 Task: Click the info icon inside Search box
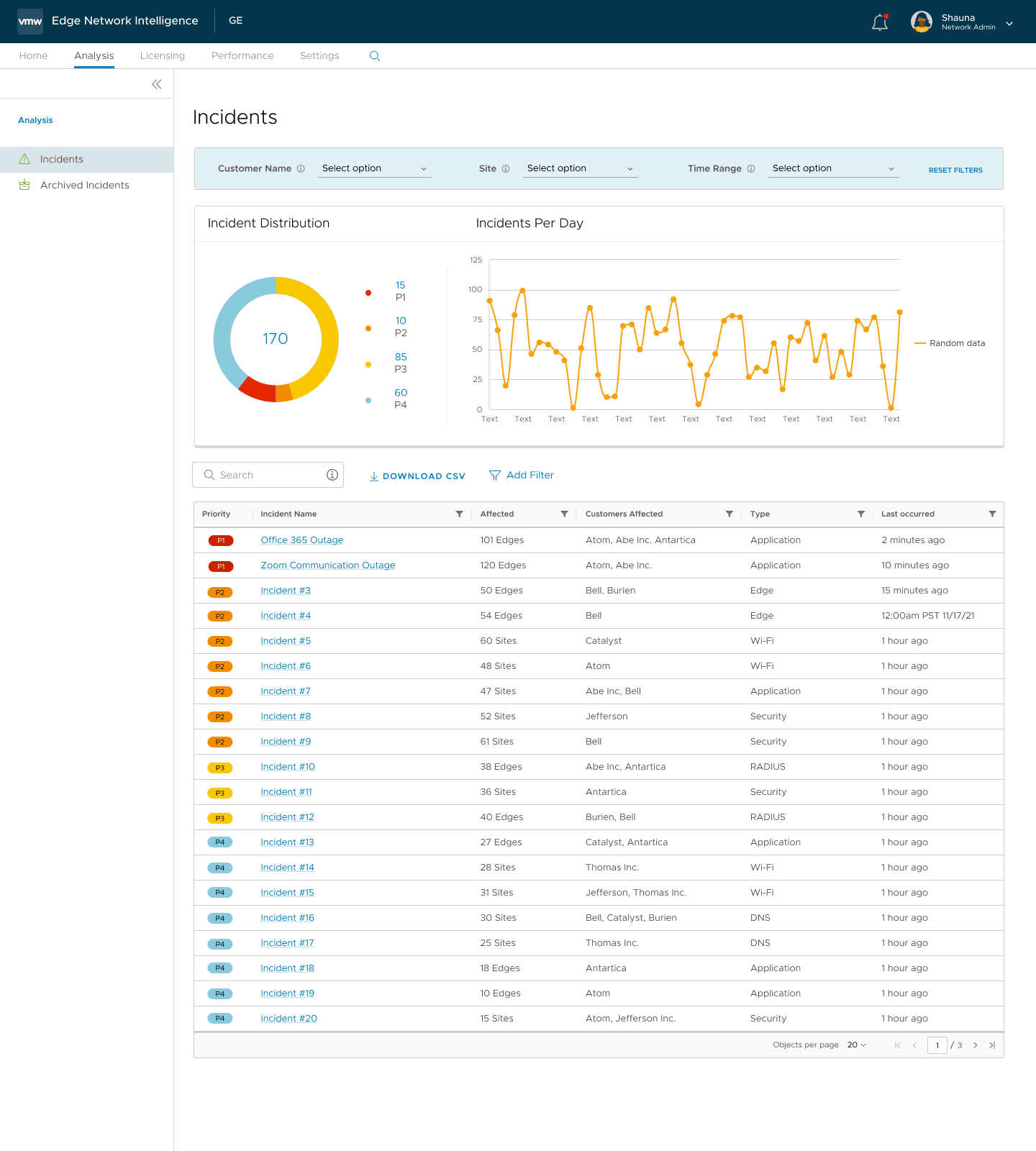(332, 475)
